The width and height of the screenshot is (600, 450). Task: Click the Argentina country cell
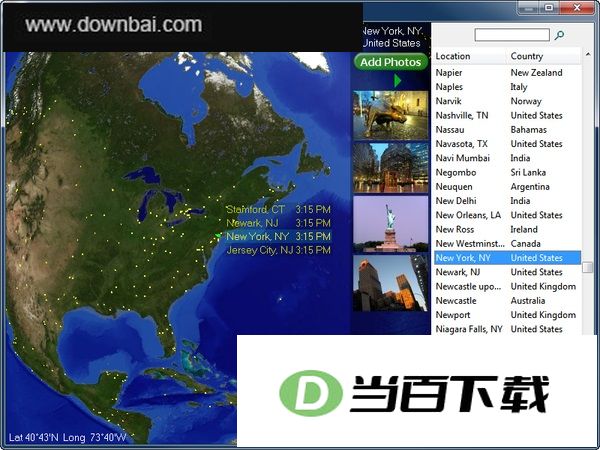pyautogui.click(x=530, y=187)
